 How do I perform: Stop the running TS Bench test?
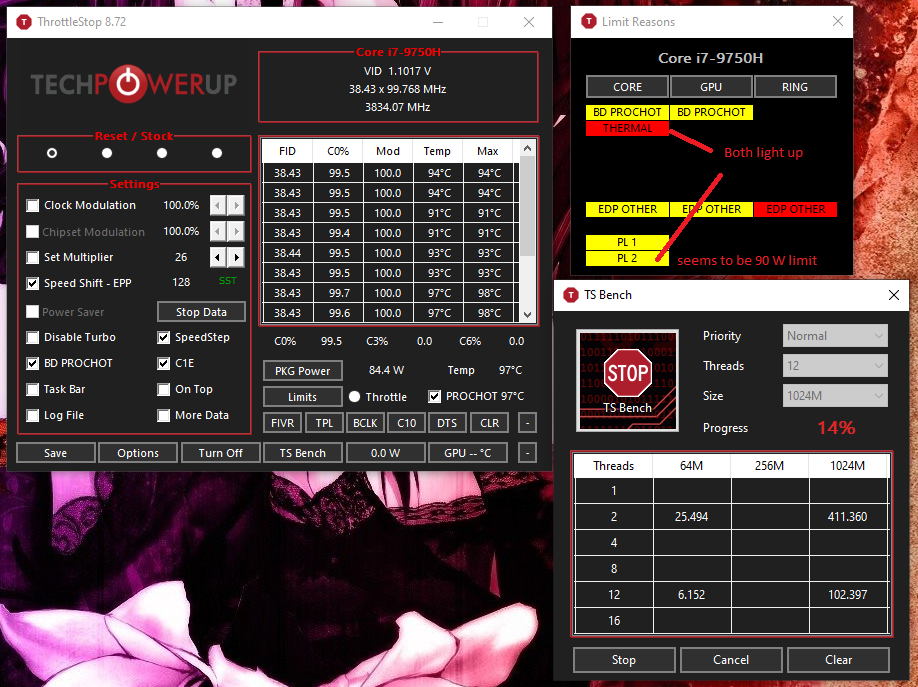[624, 660]
